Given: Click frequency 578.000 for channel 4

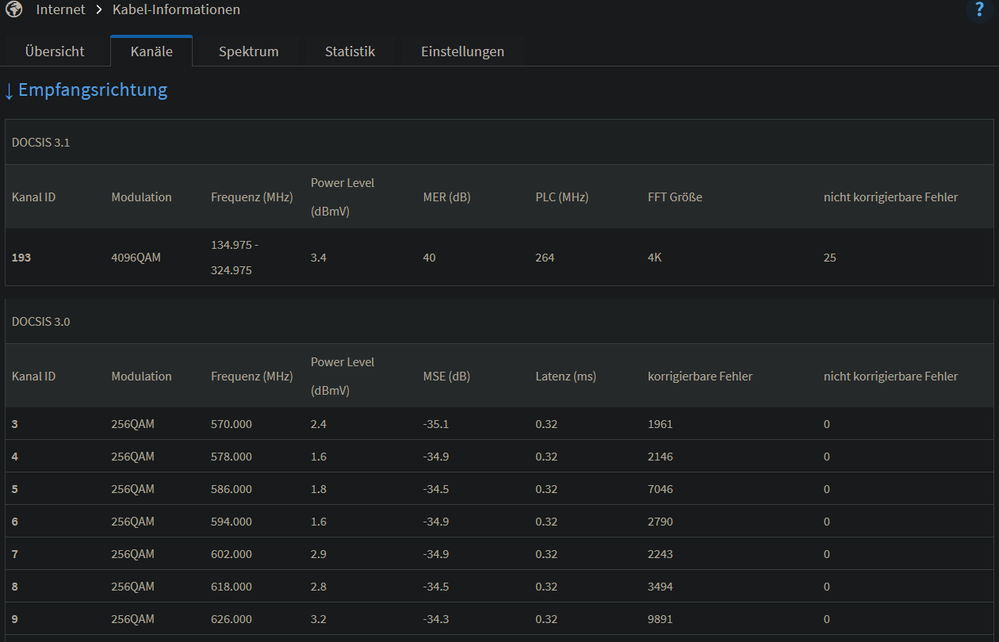Looking at the screenshot, I should (231, 457).
